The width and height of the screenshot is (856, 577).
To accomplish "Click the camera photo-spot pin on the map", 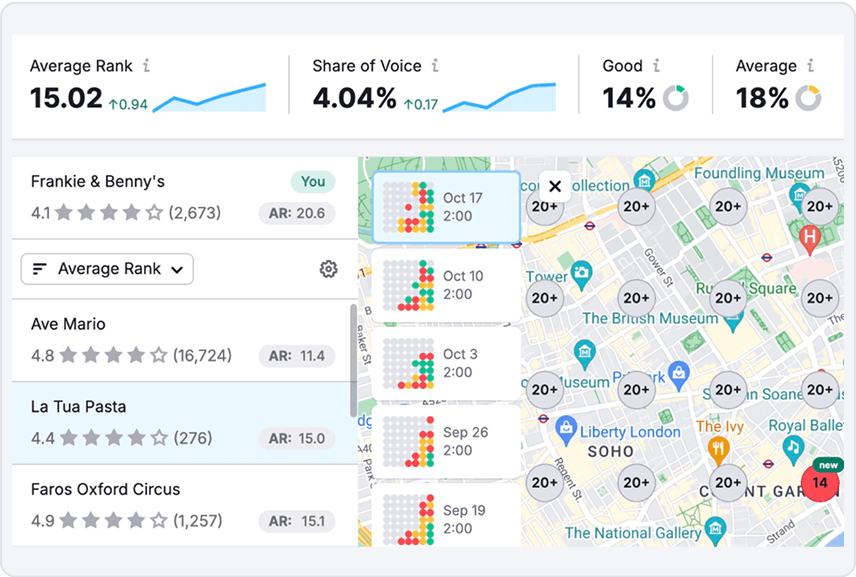I will coord(580,273).
